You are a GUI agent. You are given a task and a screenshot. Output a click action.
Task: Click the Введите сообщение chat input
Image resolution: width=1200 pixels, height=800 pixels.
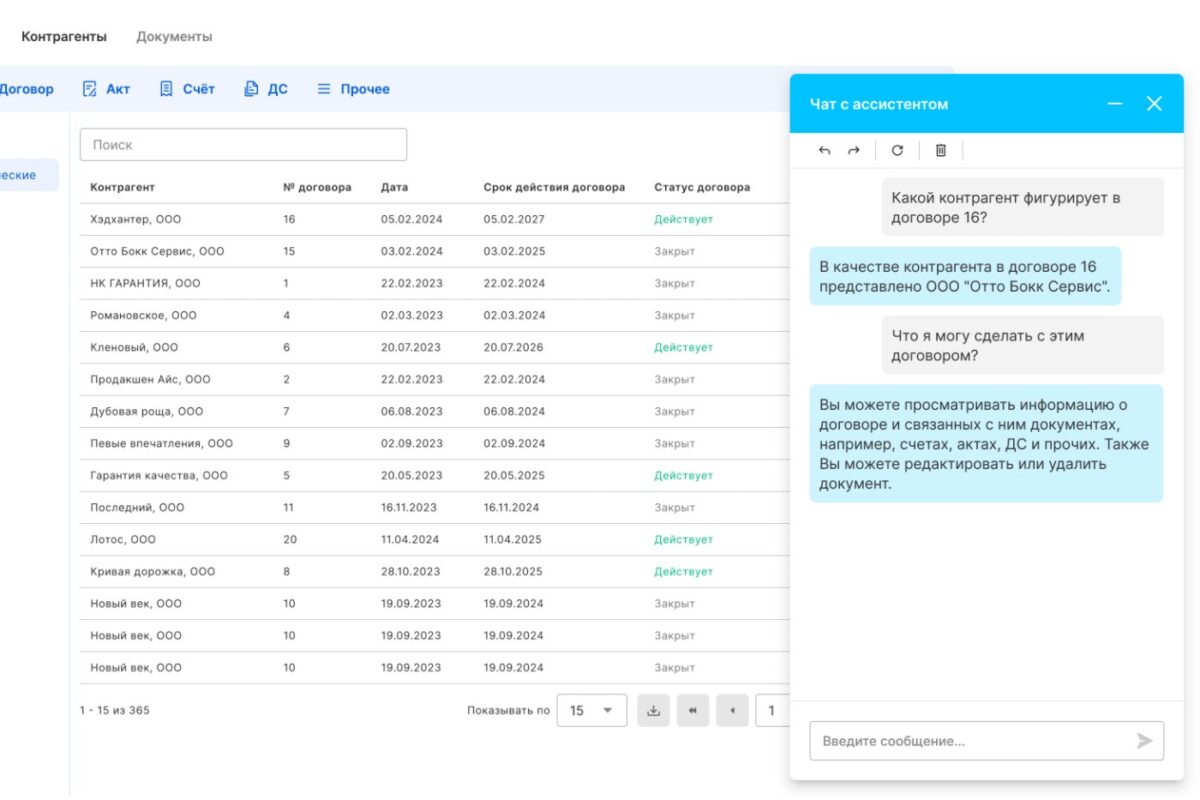pyautogui.click(x=986, y=741)
